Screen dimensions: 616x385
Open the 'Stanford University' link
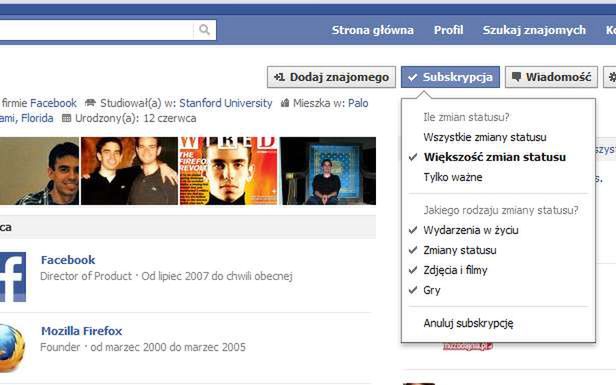click(x=226, y=103)
